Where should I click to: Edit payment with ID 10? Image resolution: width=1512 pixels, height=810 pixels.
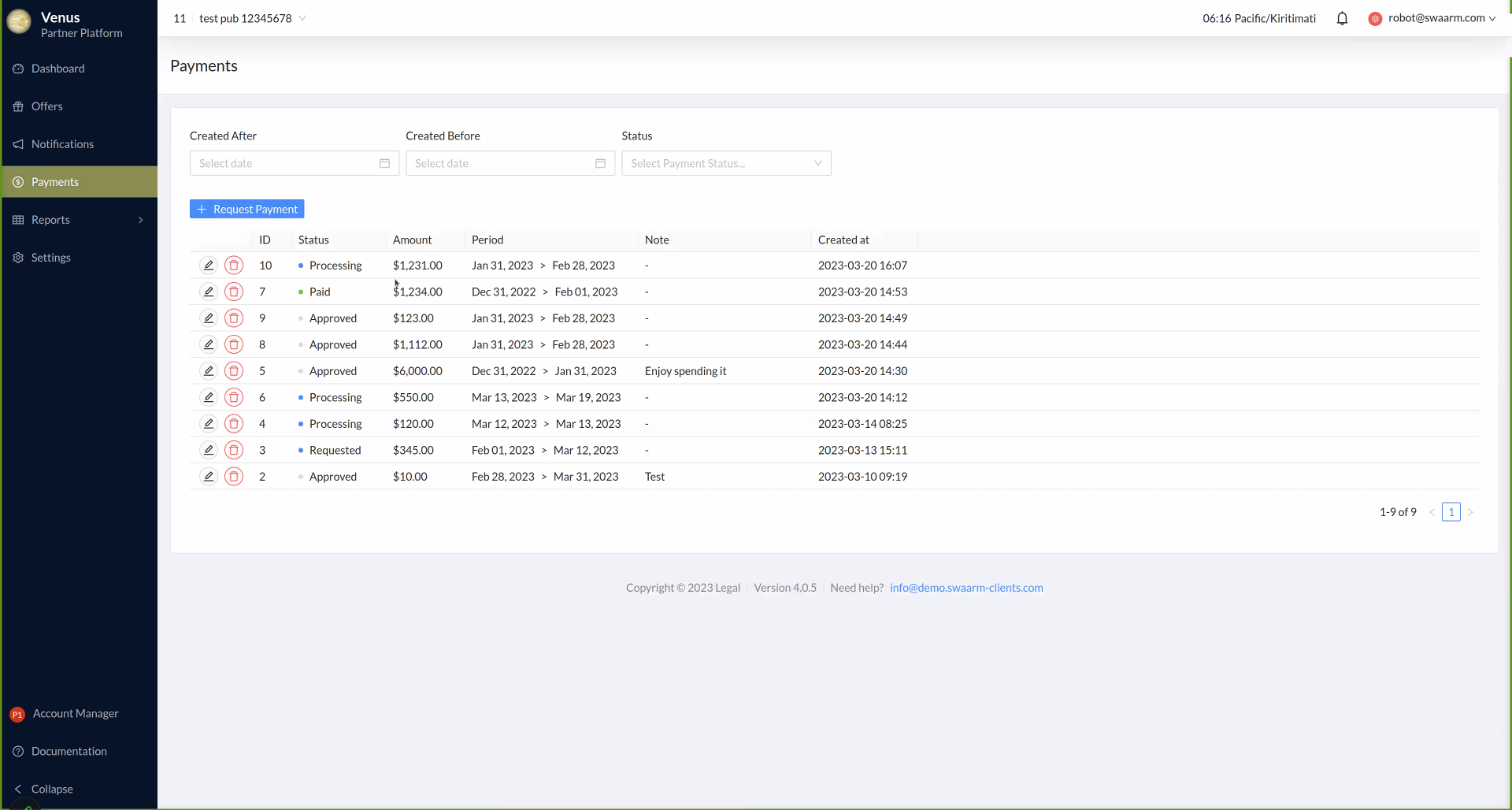pos(208,266)
